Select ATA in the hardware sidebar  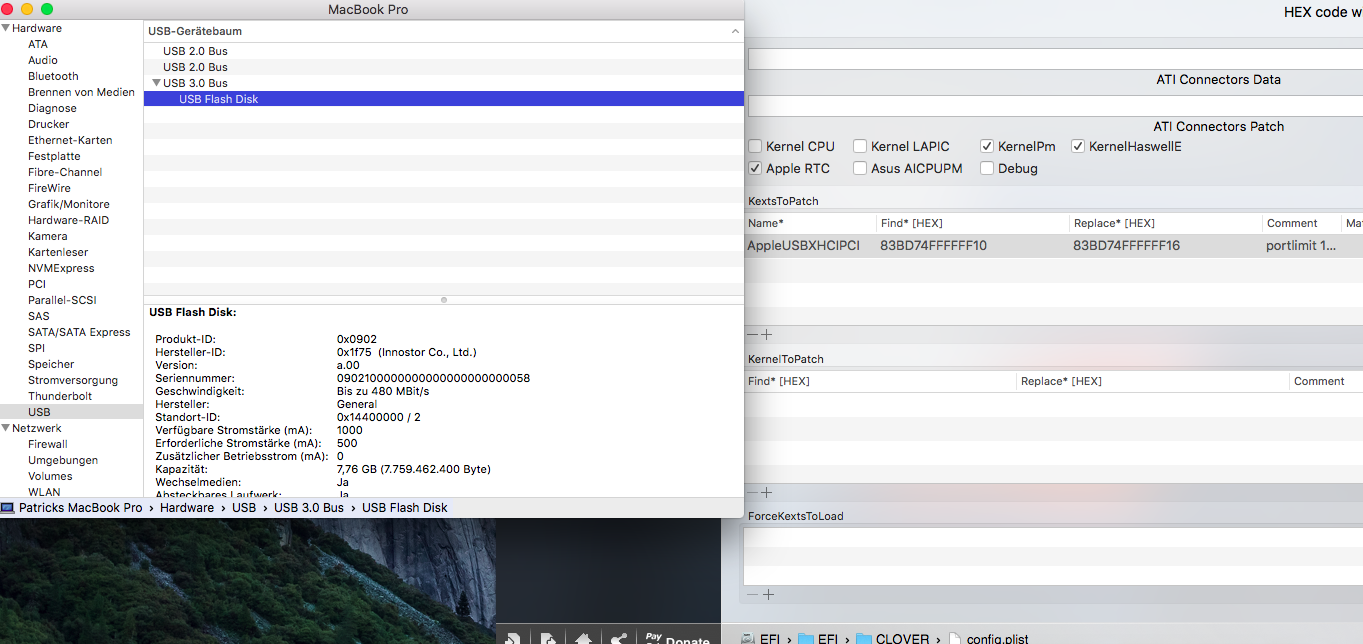pos(38,44)
